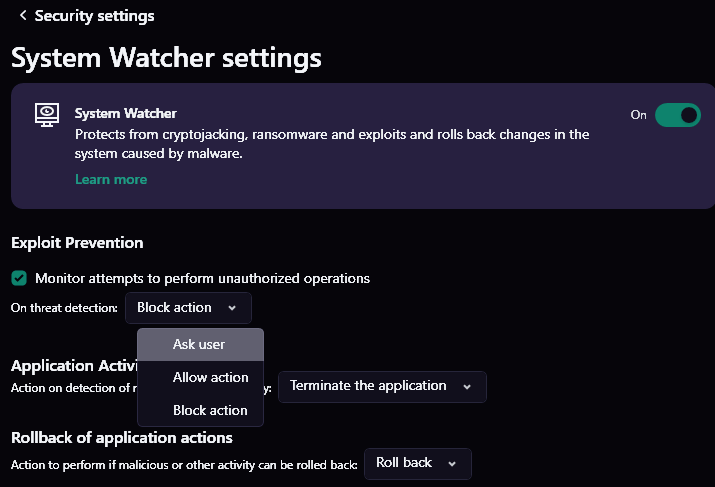Click the System Watcher monitor icon
715x487 pixels.
(x=47, y=114)
